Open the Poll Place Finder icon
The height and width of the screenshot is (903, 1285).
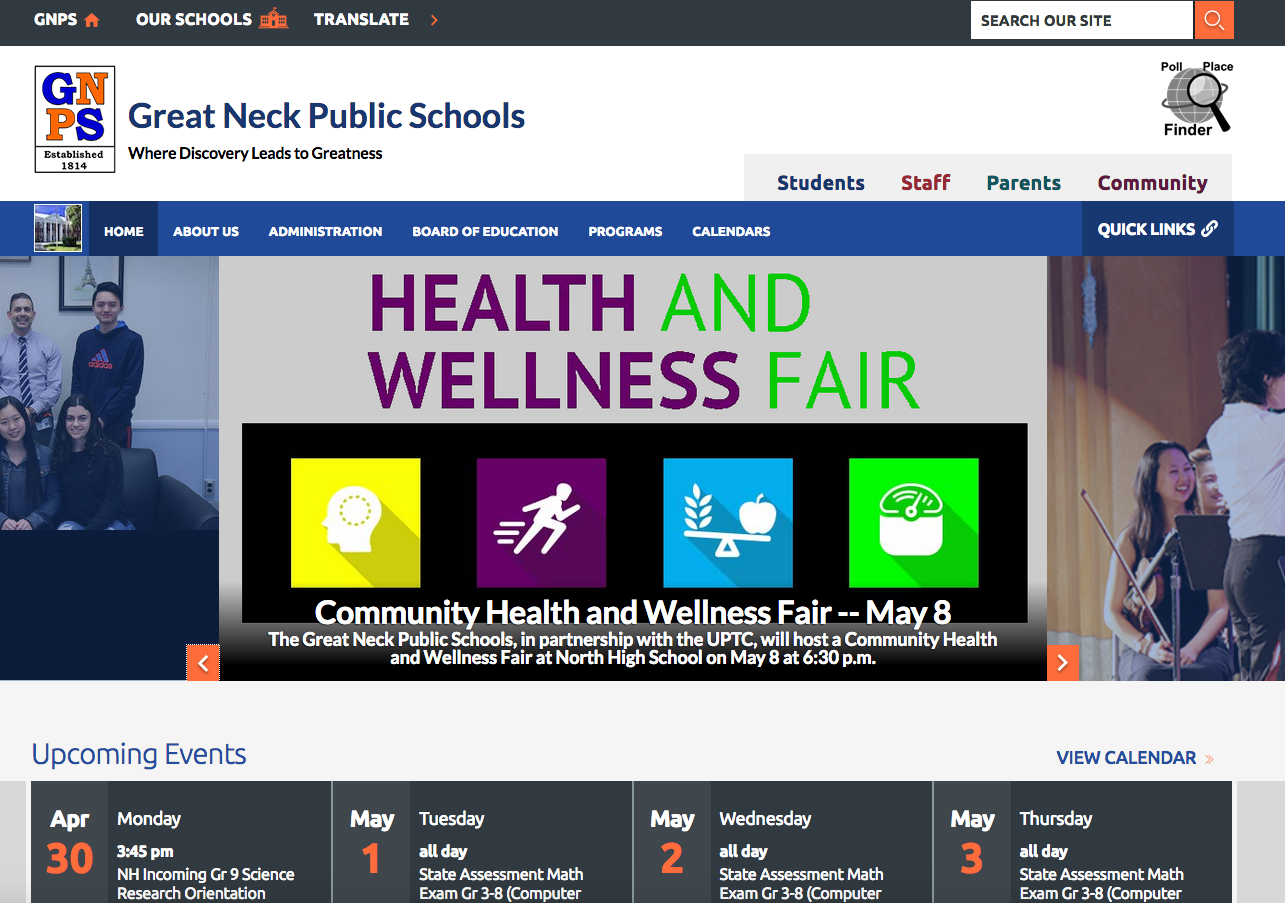[x=1196, y=99]
